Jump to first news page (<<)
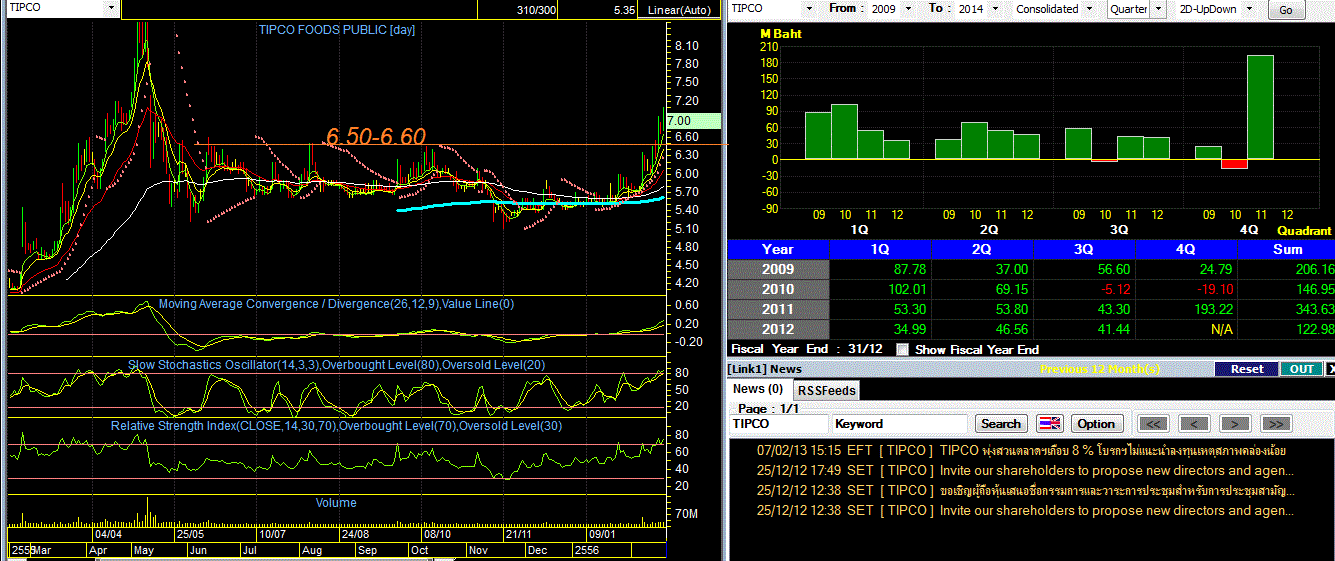1335x561 pixels. coord(1154,423)
